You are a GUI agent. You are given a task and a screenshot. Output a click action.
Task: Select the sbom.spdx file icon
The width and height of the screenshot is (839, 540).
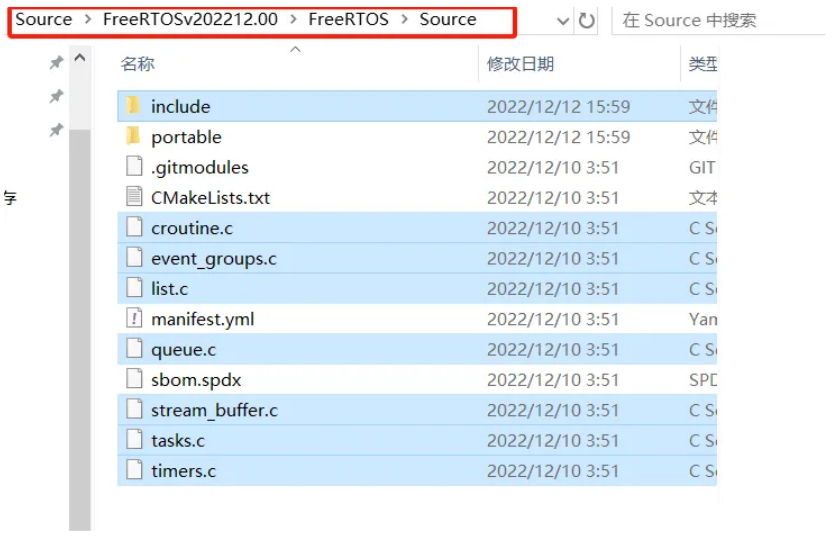point(134,379)
